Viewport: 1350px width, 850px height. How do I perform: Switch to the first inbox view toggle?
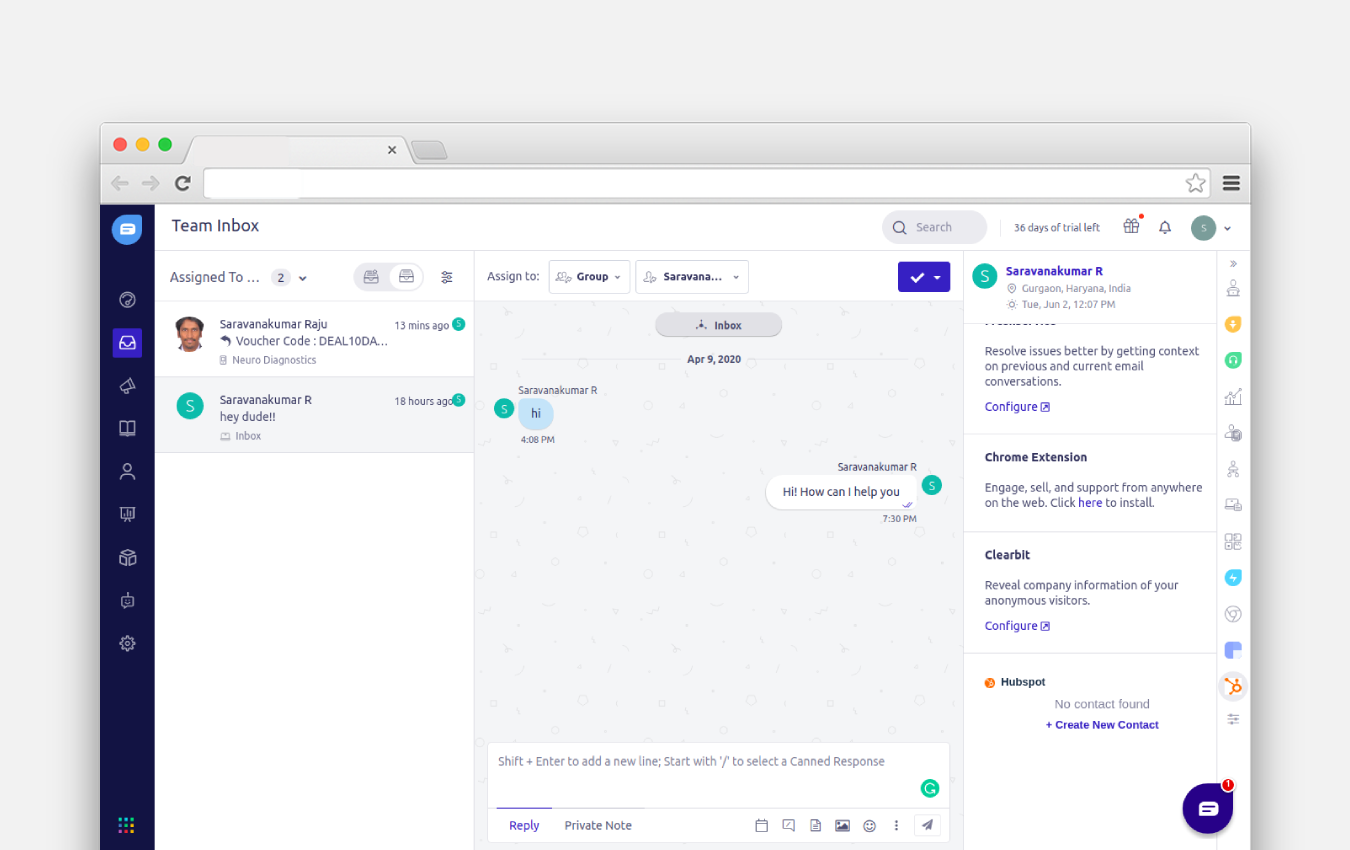click(371, 277)
